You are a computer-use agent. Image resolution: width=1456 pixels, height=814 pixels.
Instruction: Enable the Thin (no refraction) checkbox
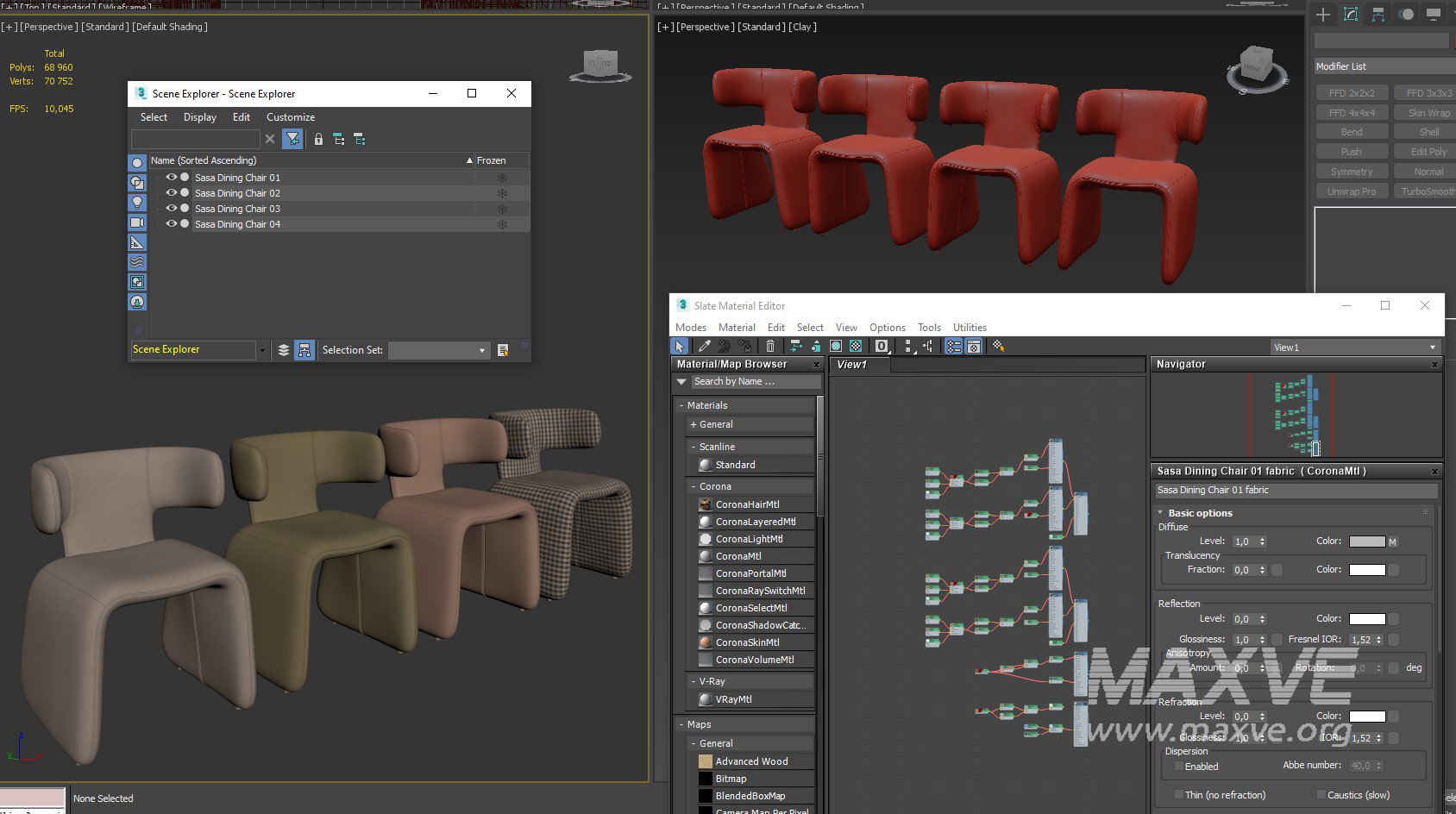[x=1179, y=795]
